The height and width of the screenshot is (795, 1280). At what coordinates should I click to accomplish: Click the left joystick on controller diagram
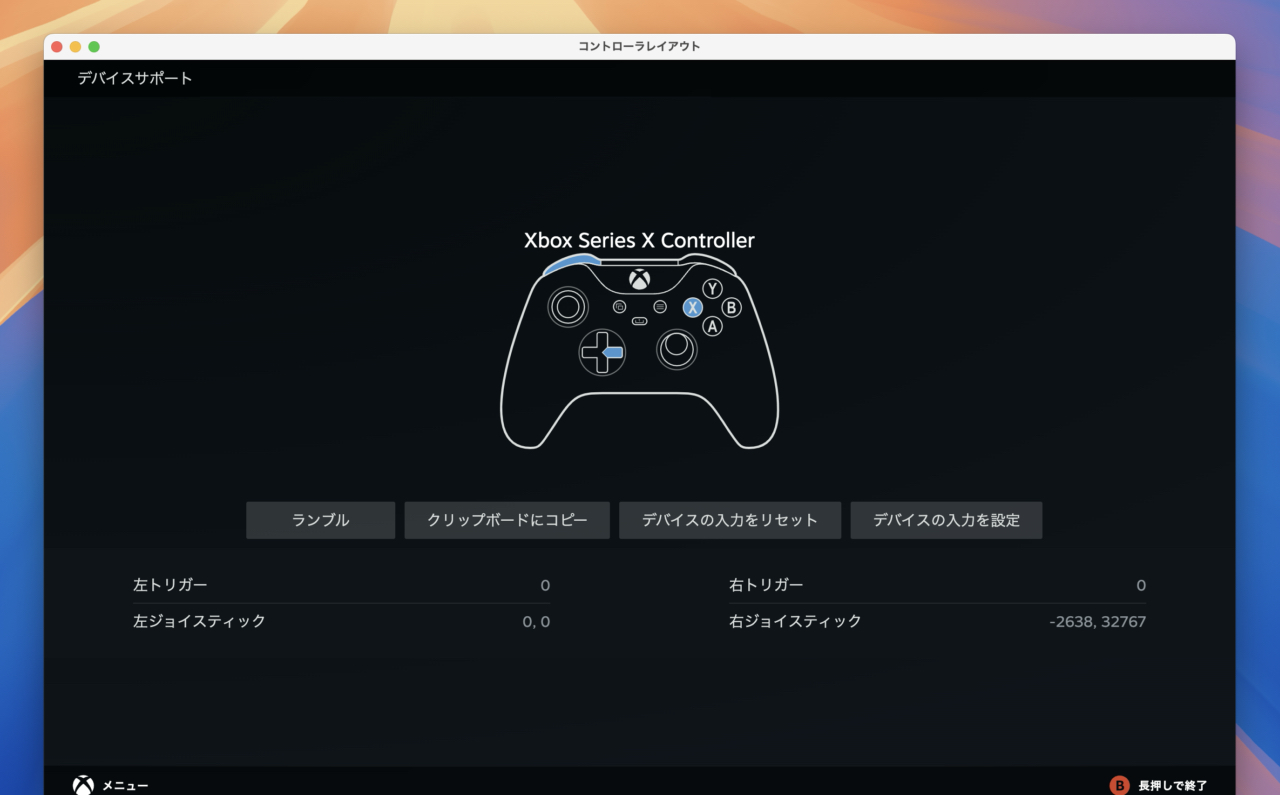pyautogui.click(x=568, y=306)
